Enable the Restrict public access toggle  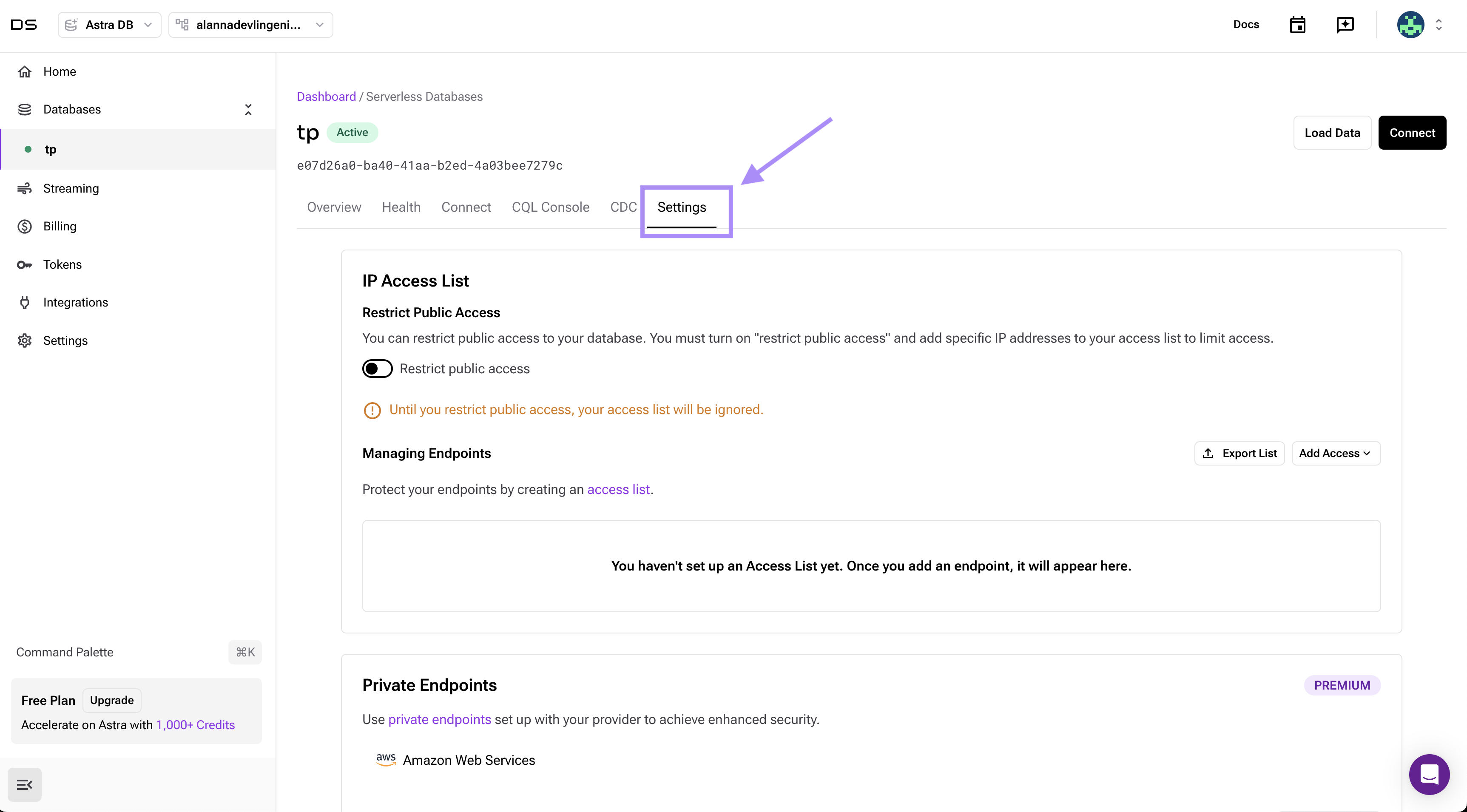pos(377,369)
